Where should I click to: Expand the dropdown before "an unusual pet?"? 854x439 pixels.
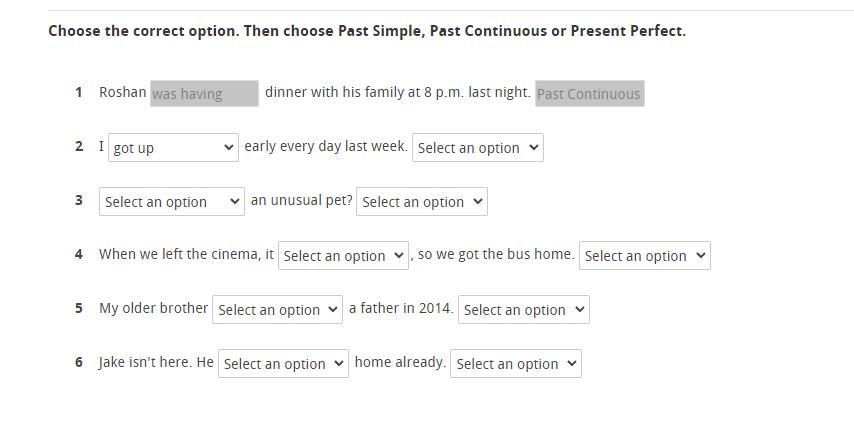[171, 202]
